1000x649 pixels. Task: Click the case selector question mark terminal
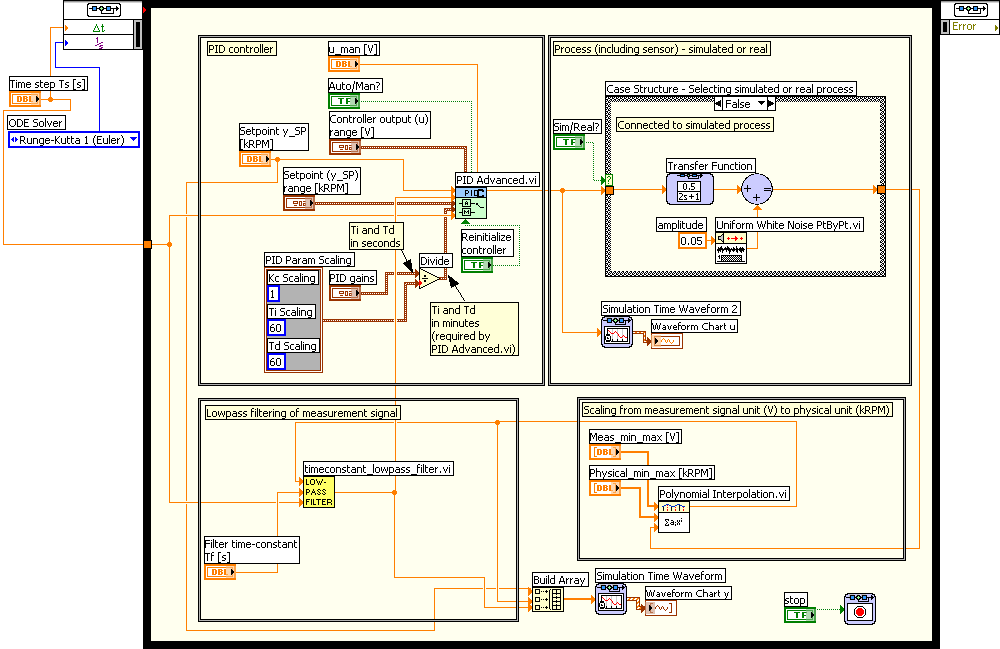point(609,180)
